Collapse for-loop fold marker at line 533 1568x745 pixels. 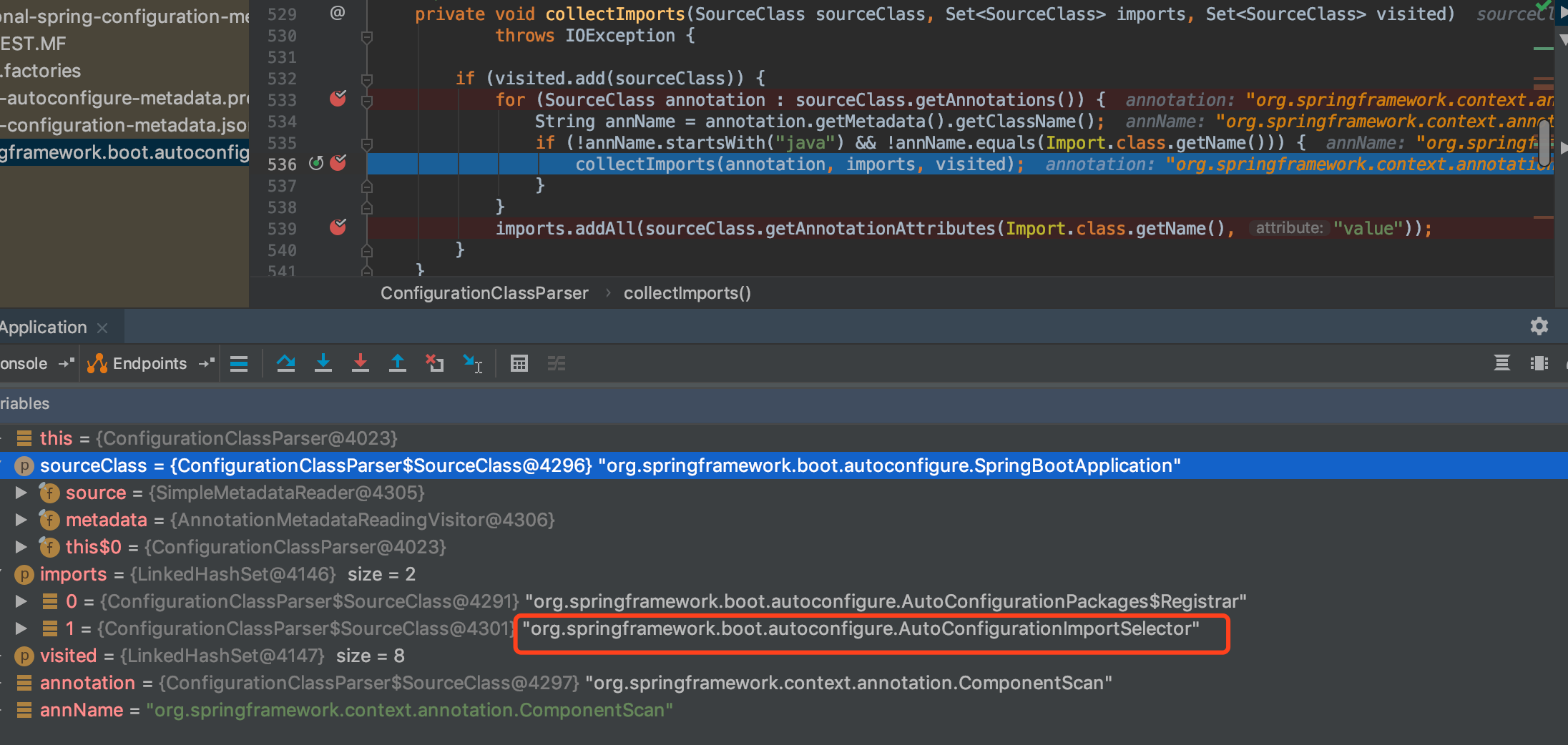click(x=367, y=101)
